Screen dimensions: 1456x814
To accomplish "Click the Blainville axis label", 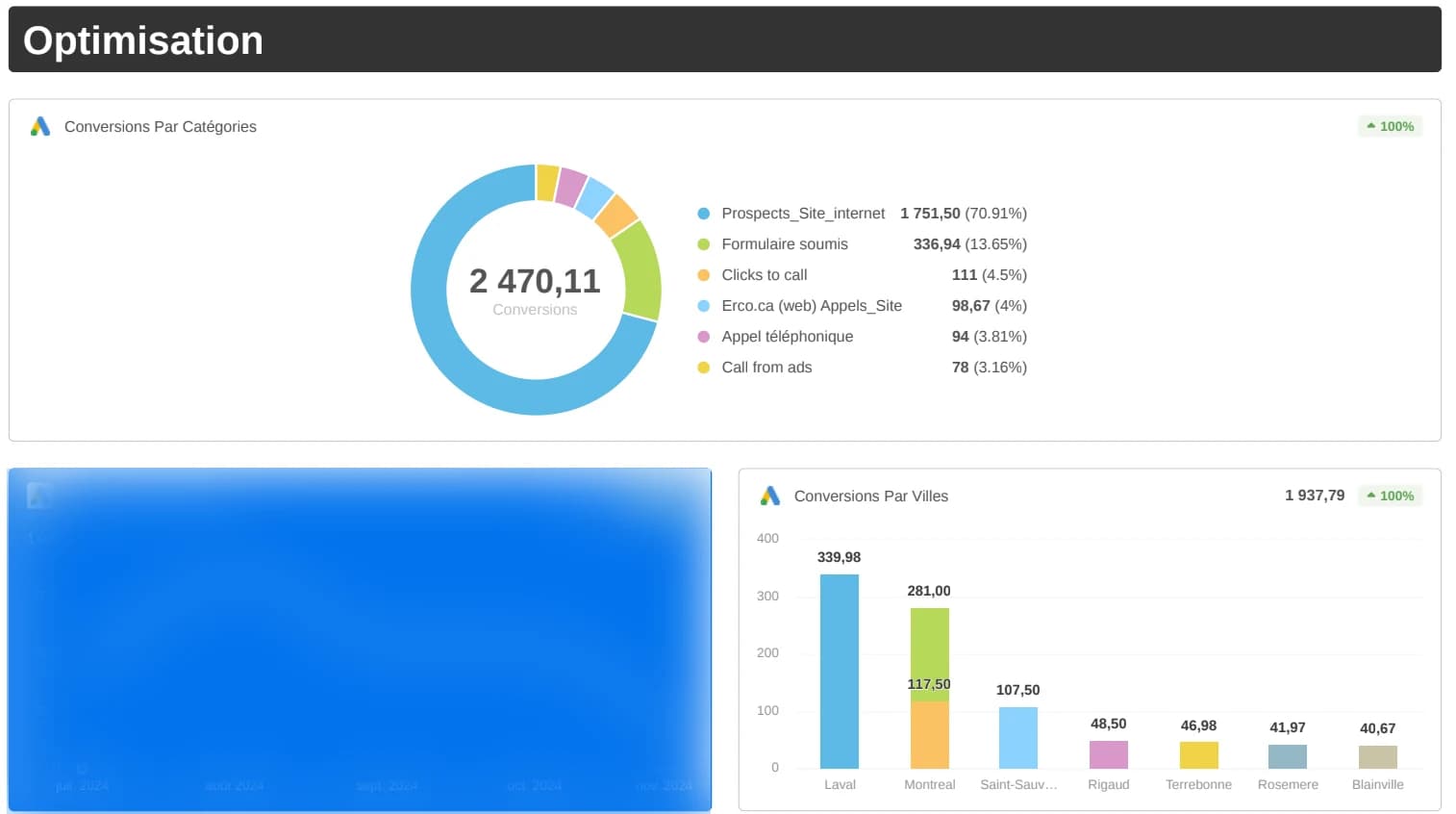I will (x=1378, y=785).
